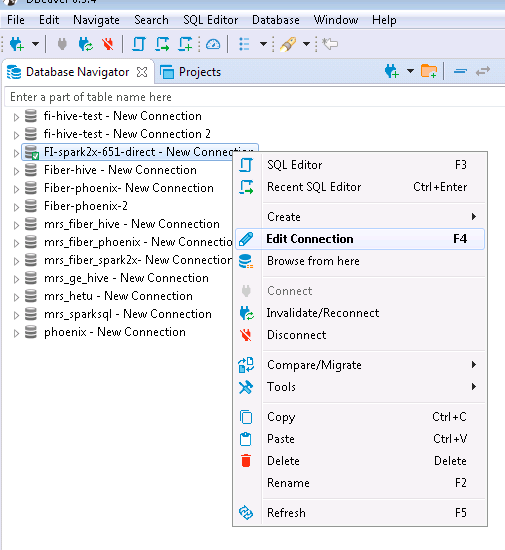Click the grey Connect plug toolbar icon

pos(62,44)
